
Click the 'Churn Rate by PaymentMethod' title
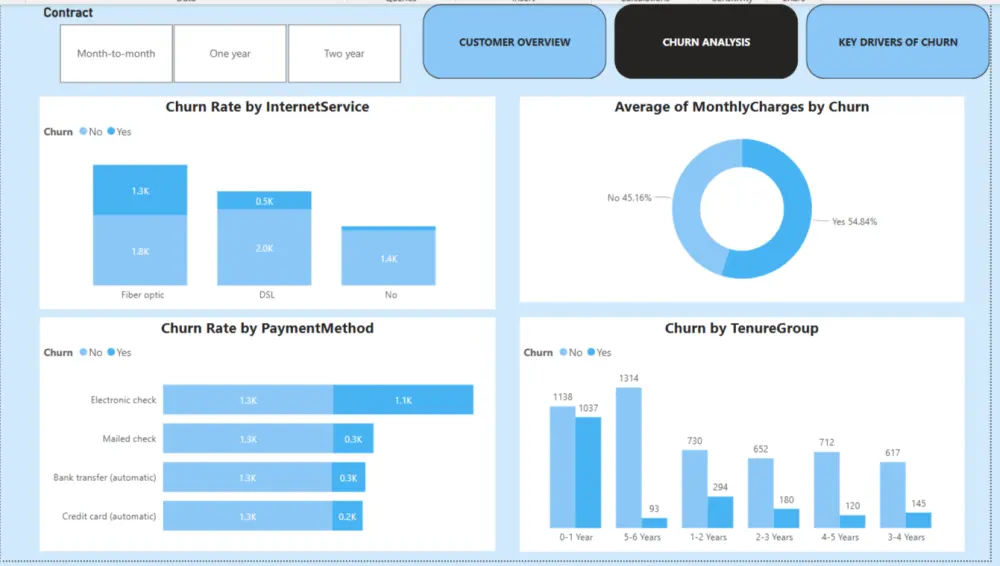(267, 328)
